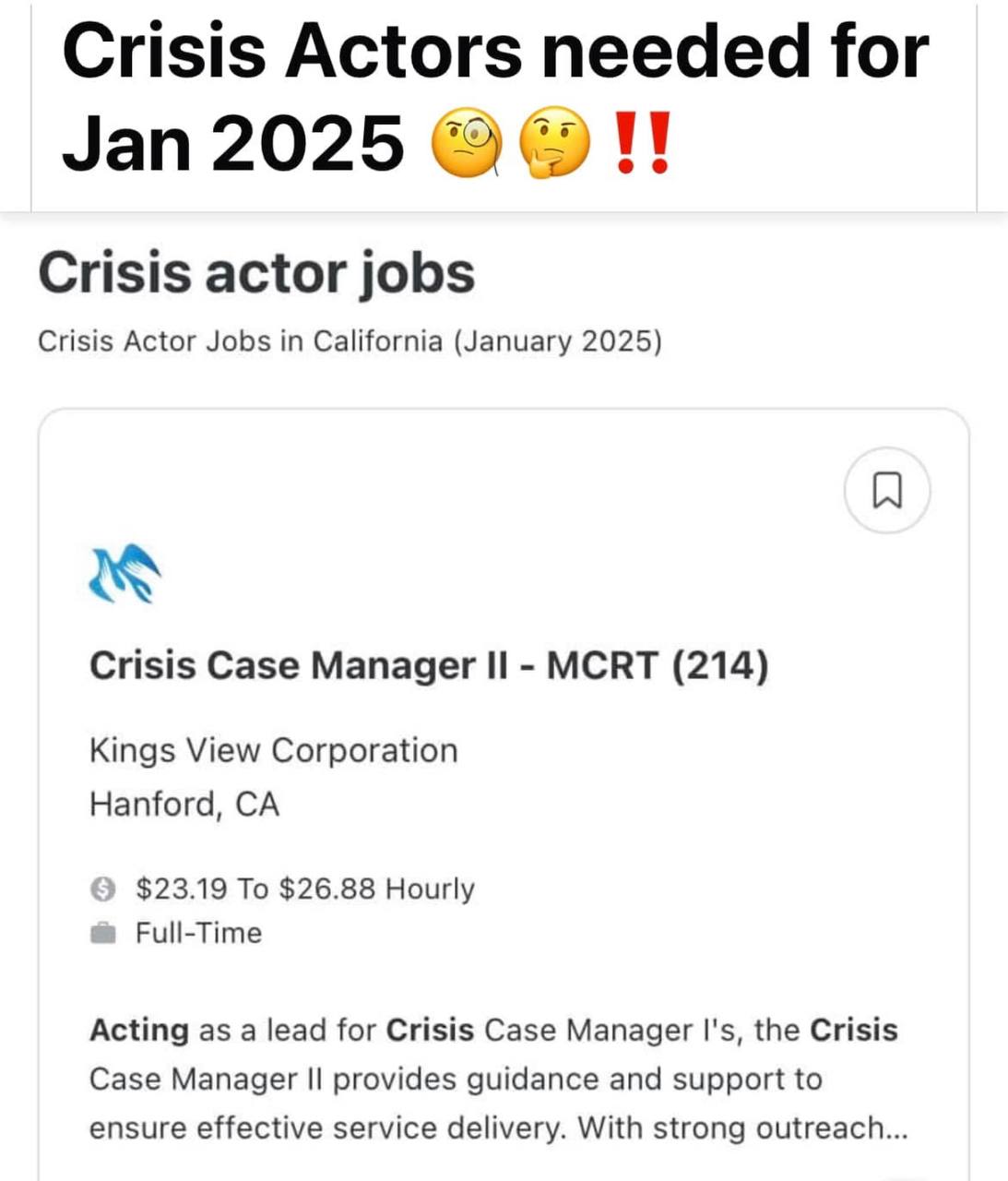Image resolution: width=1008 pixels, height=1181 pixels.
Task: Click the thinking face emoji
Action: (x=554, y=143)
